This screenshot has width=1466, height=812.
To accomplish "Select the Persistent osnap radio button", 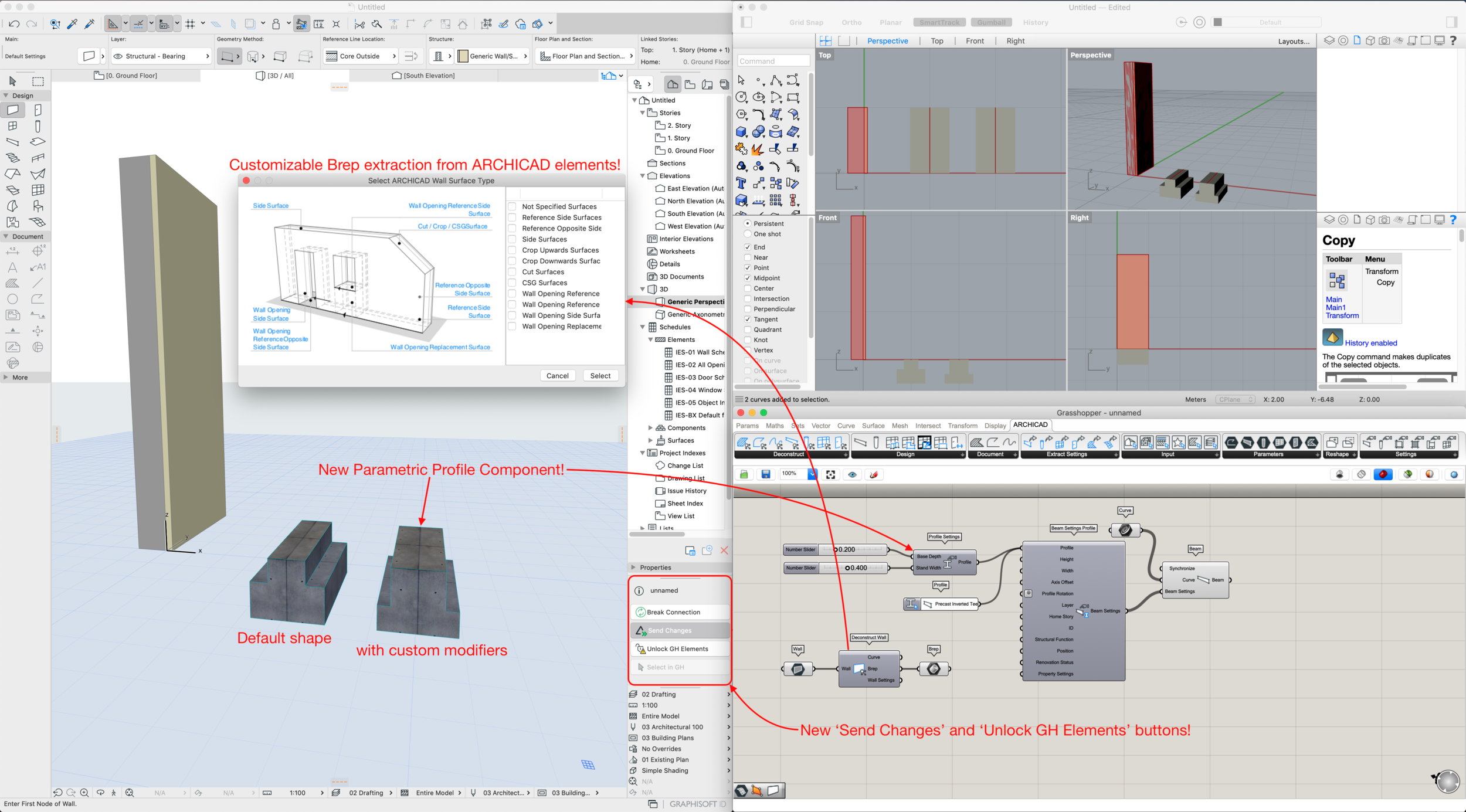I will (748, 223).
